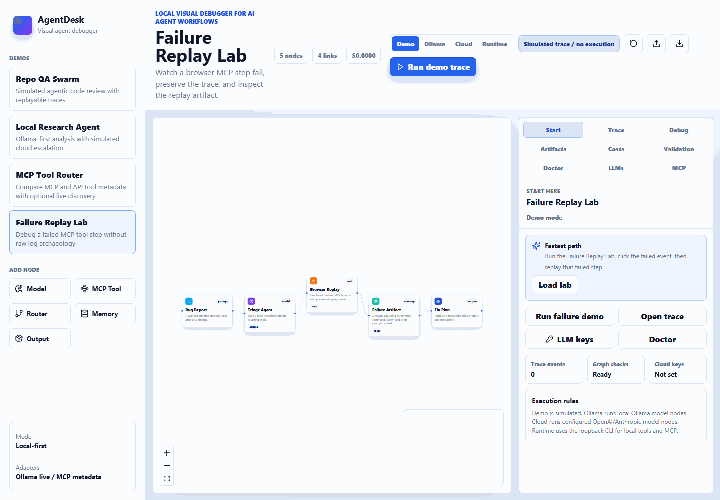Click the Browser Replay node's orange icon
The width and height of the screenshot is (720, 500).
[x=313, y=281]
